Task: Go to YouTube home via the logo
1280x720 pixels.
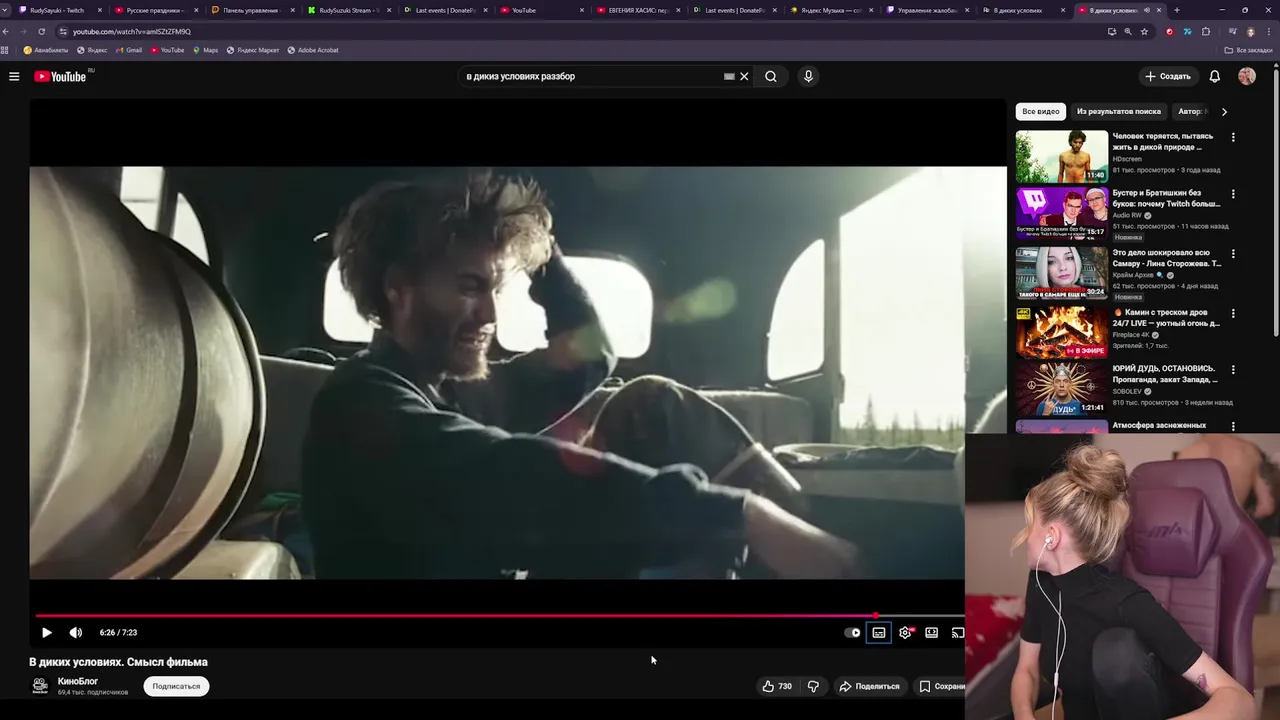Action: [62, 76]
